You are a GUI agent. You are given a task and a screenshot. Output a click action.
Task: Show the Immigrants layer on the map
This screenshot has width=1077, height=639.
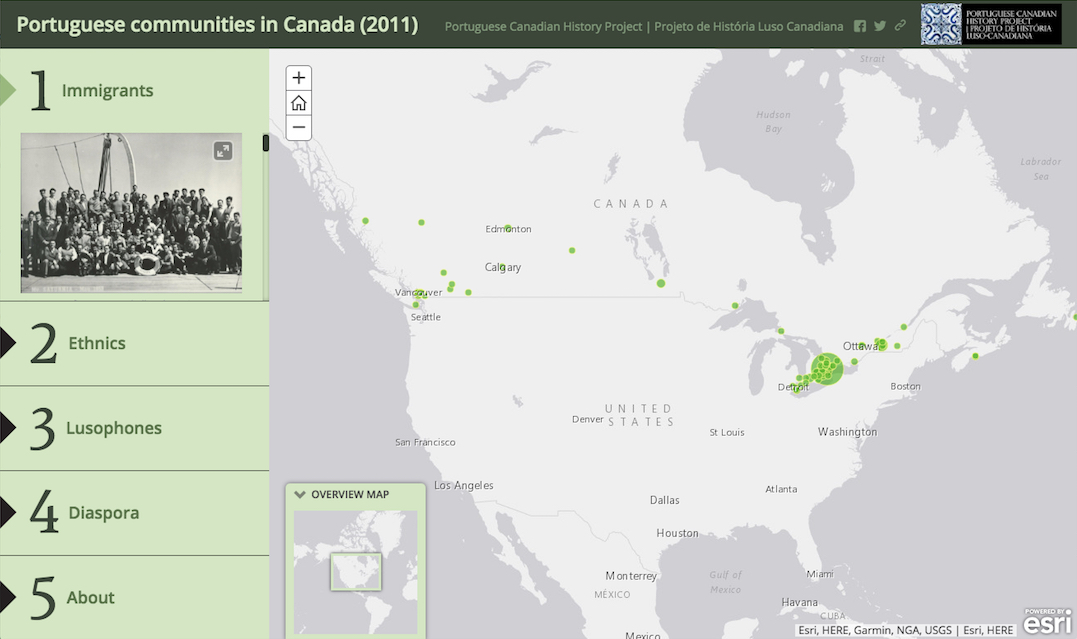pos(108,89)
